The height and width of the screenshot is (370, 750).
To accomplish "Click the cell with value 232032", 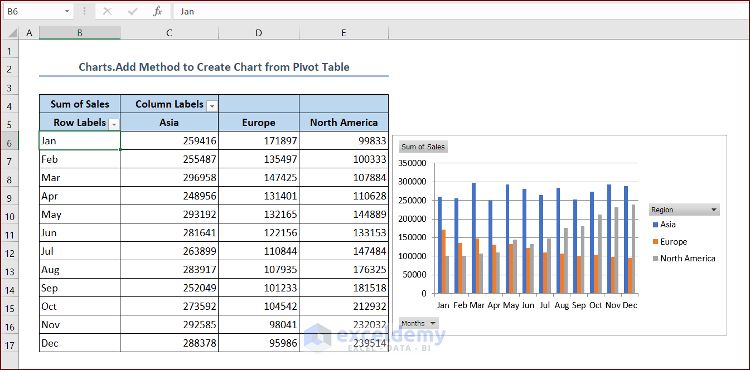I will coord(344,325).
